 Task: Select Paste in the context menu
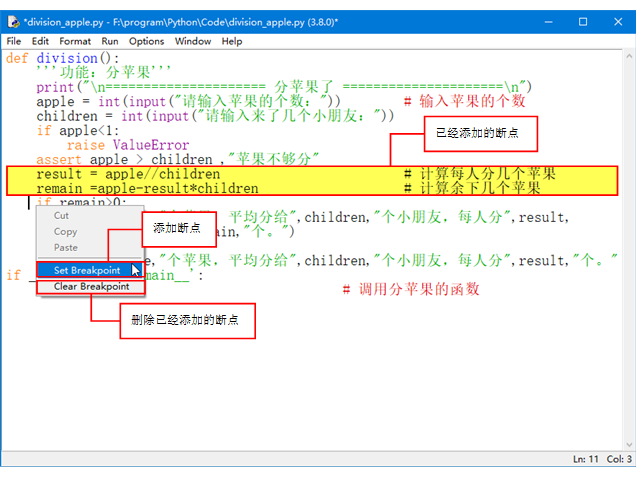click(x=65, y=248)
